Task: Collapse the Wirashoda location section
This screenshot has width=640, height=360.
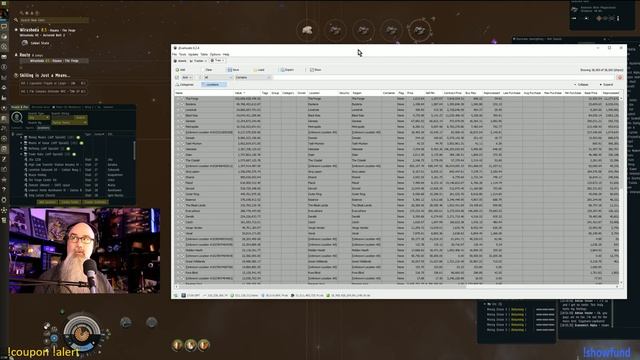Action: pos(16,30)
